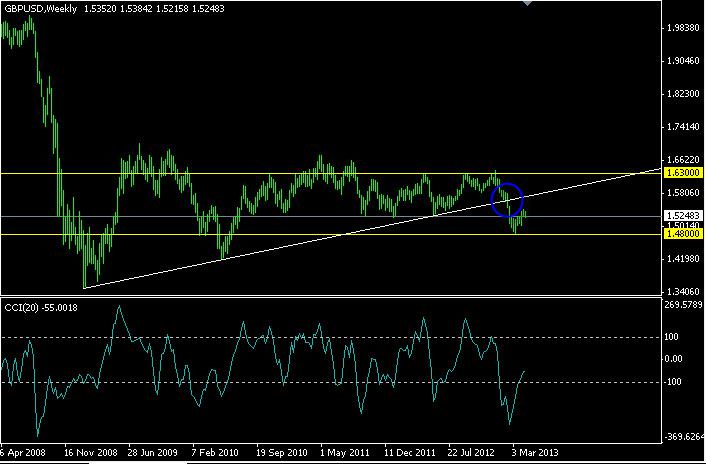This screenshot has width=706, height=464.
Task: Click the 1 May 2011 date label
Action: (344, 452)
